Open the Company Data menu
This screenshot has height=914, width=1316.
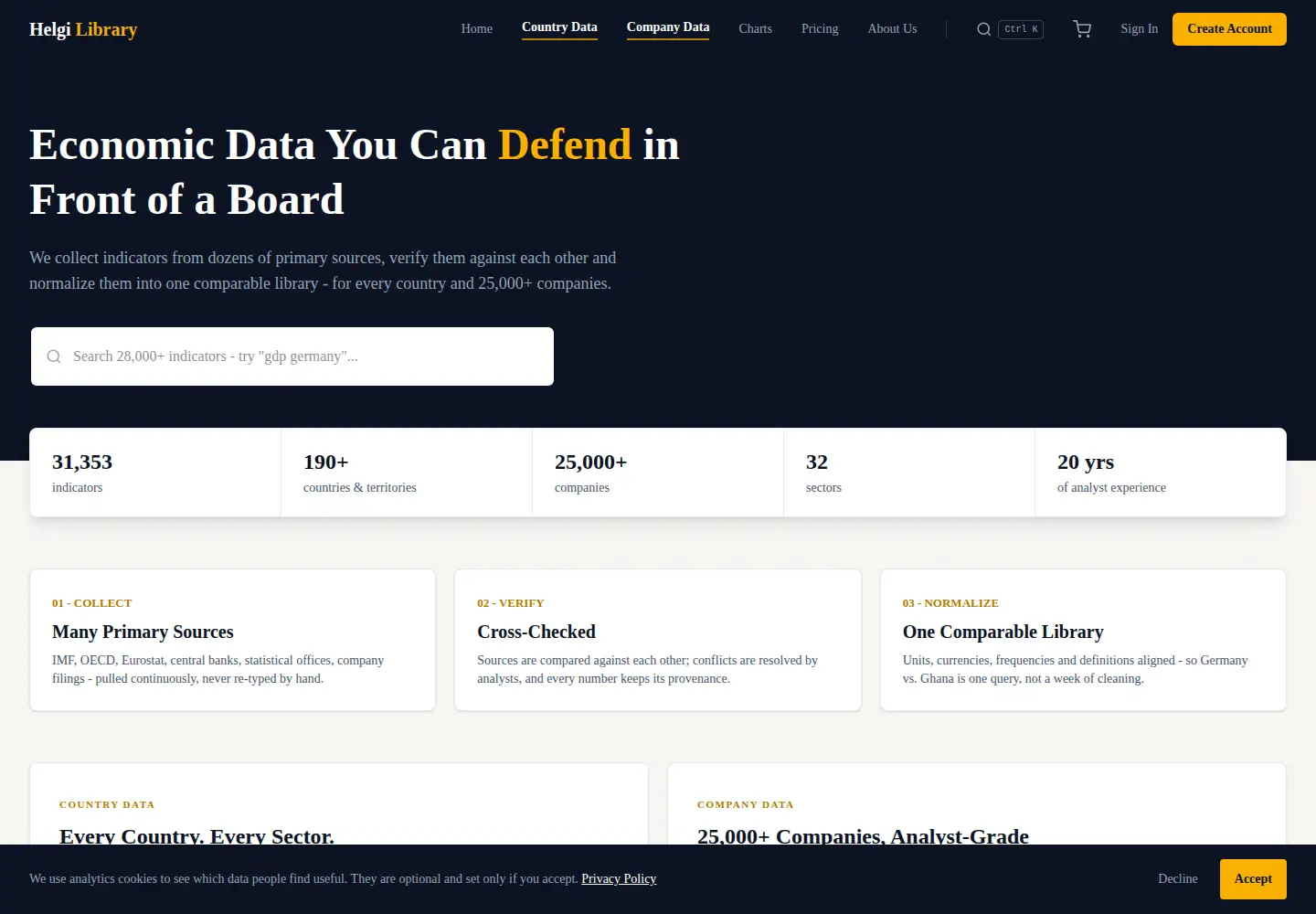point(668,27)
